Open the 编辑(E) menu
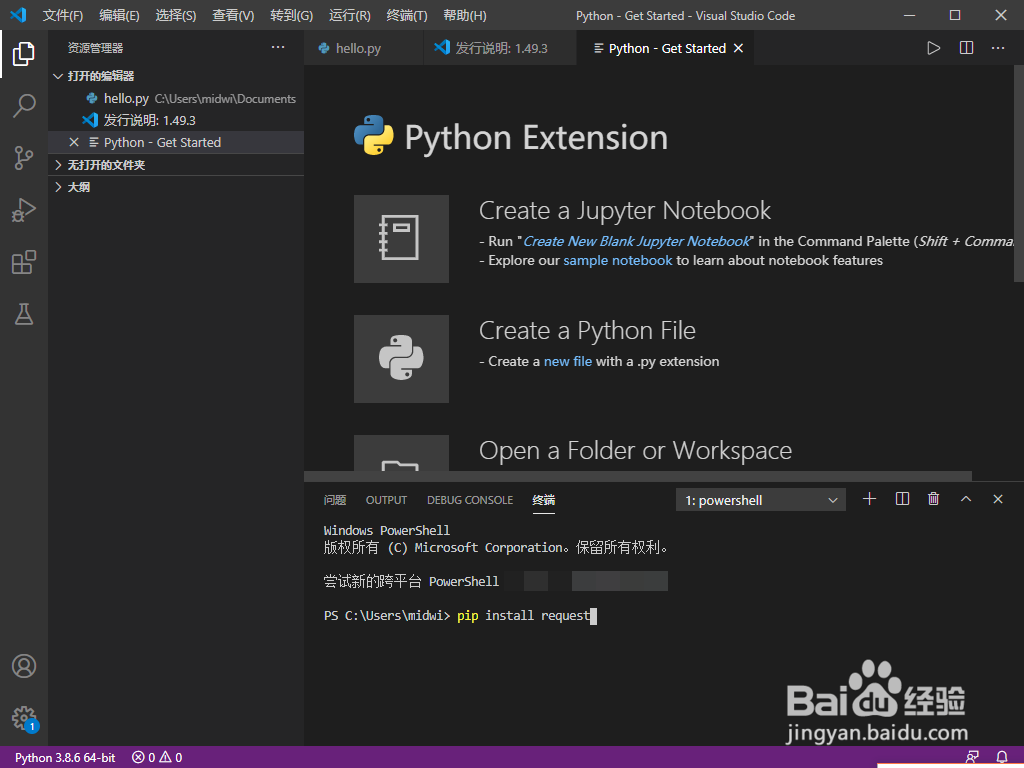This screenshot has width=1024, height=768. point(119,15)
